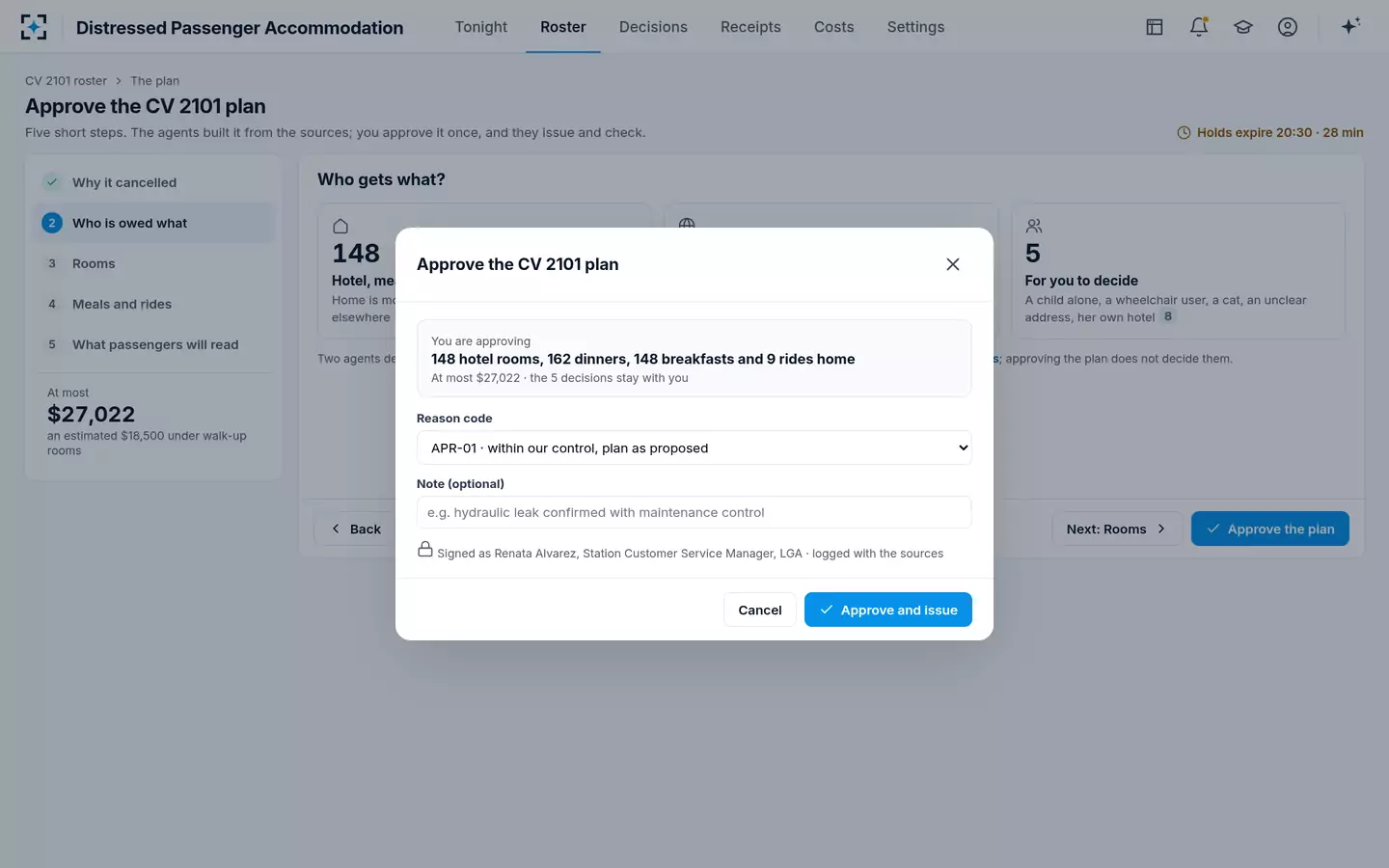
Task: Click the $27,022 at-most total
Action: [92, 415]
